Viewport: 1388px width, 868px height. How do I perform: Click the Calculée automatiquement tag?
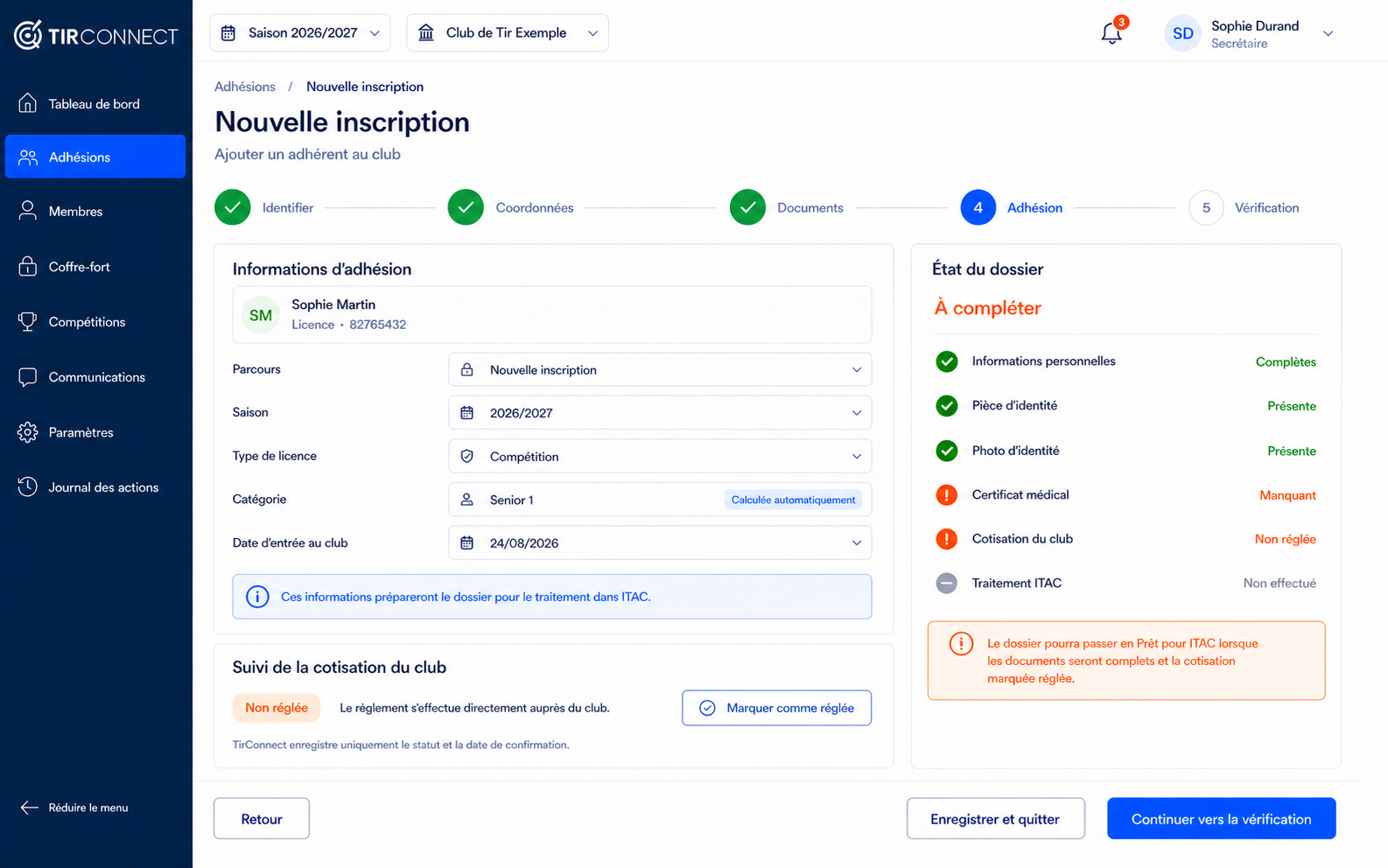(x=793, y=500)
